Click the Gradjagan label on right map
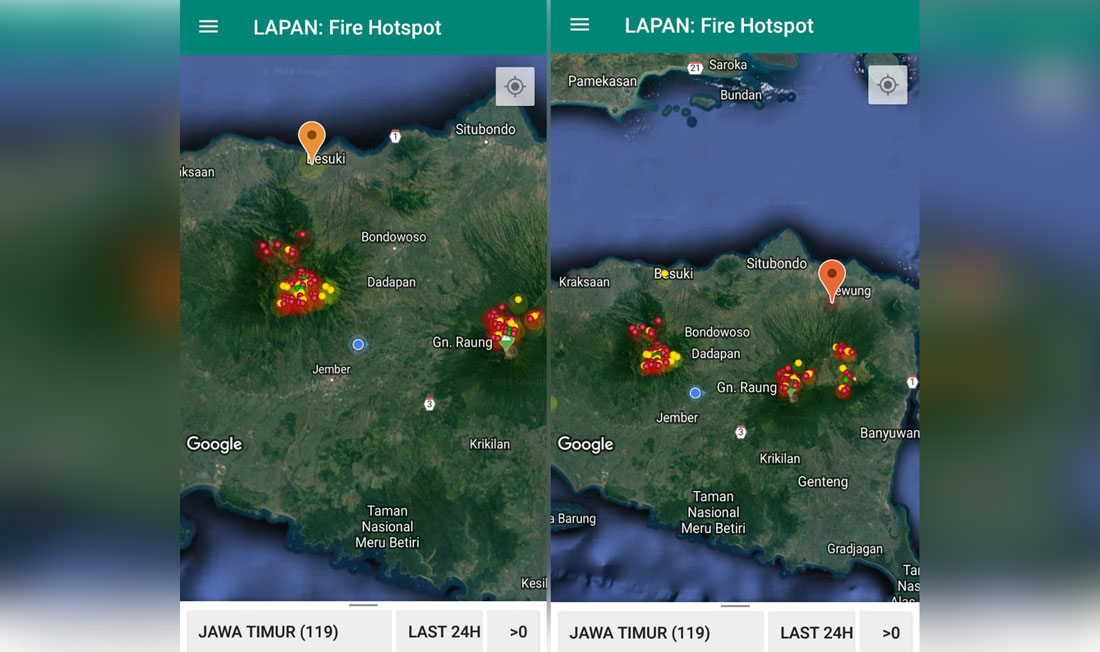This screenshot has width=1100, height=652. coord(854,549)
